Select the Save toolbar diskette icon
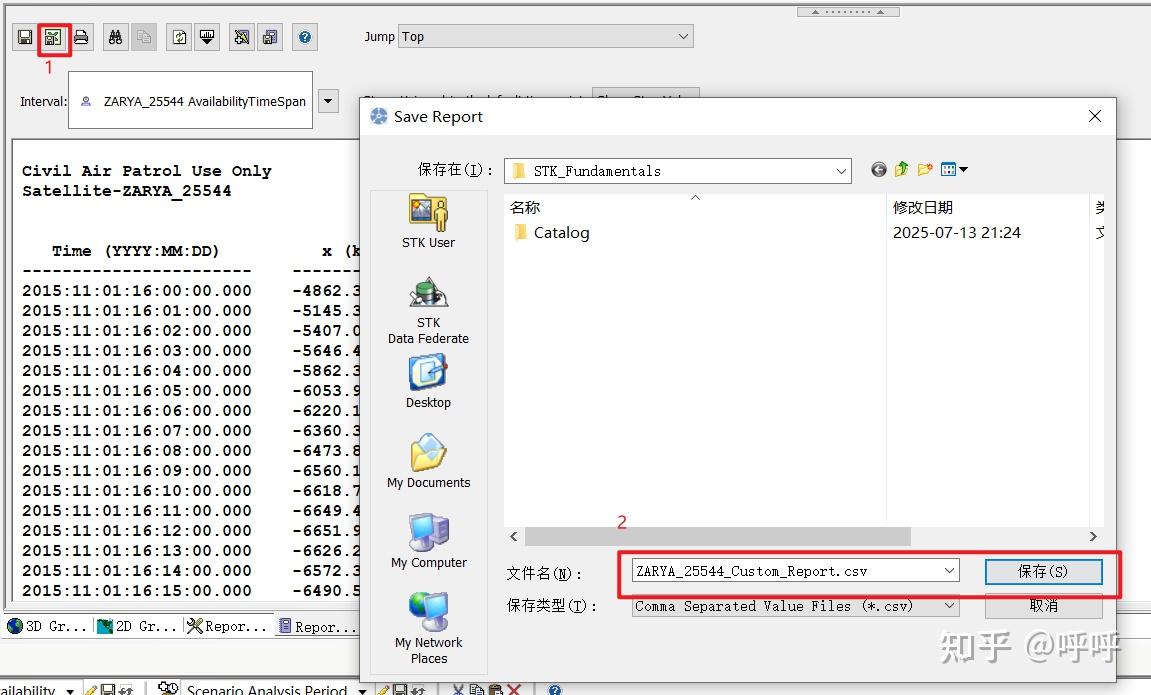The height and width of the screenshot is (695, 1151). 24,36
